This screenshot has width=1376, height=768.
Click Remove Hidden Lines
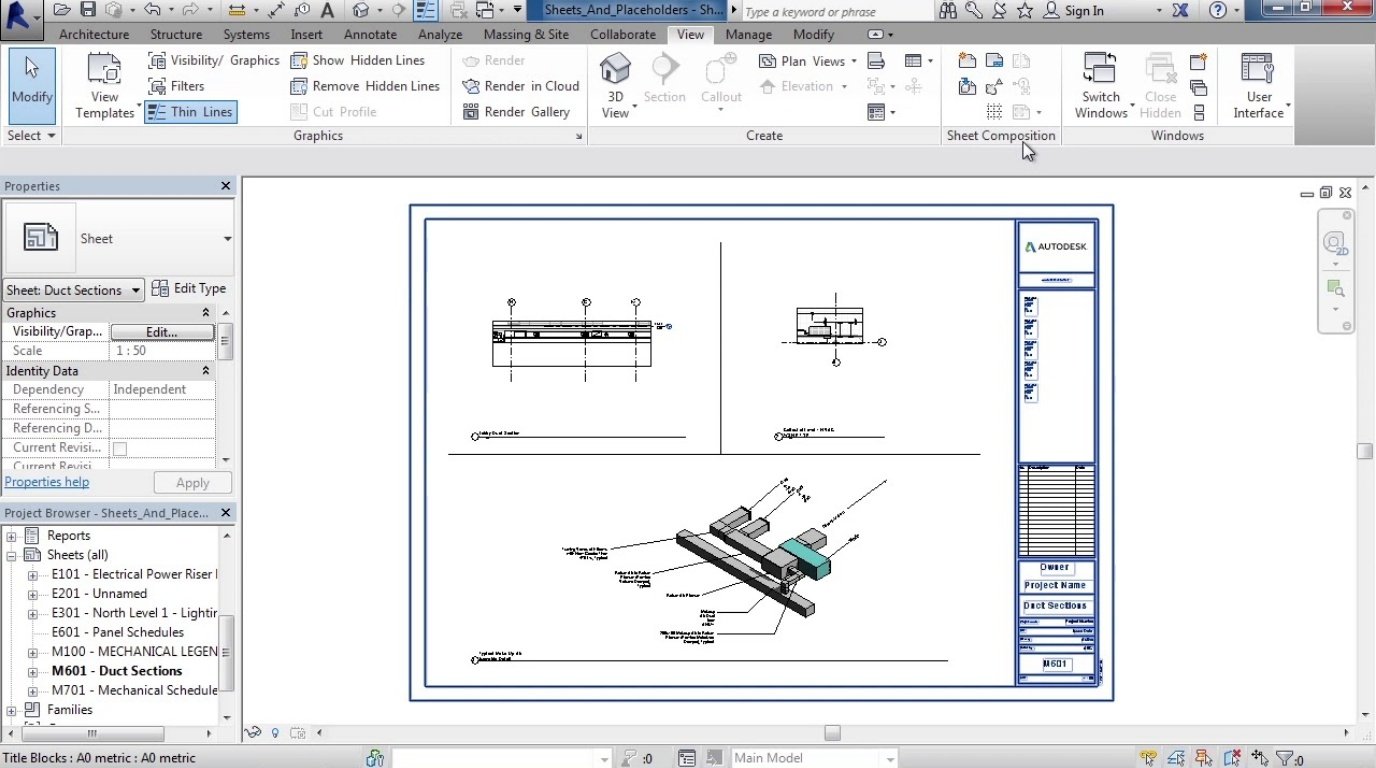[x=365, y=86]
